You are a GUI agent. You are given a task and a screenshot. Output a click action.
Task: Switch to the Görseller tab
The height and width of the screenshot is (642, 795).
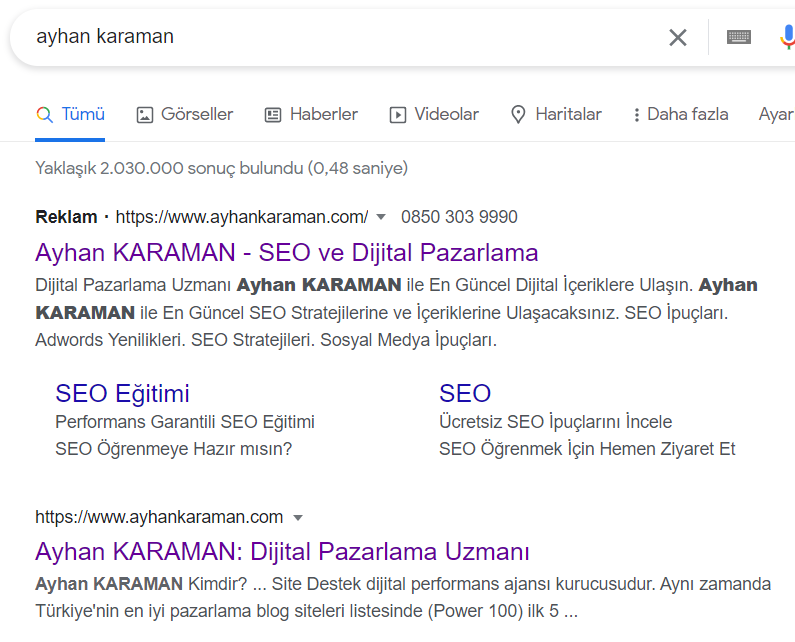click(x=185, y=115)
